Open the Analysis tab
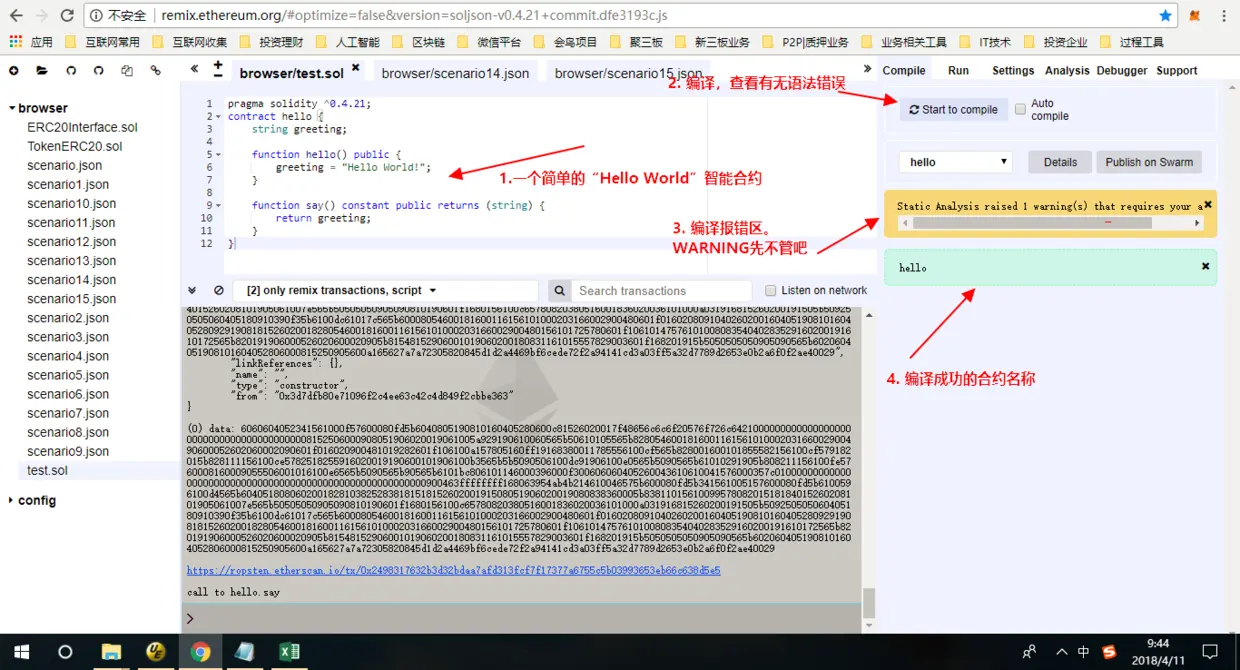The image size is (1240, 670). pyautogui.click(x=1067, y=71)
